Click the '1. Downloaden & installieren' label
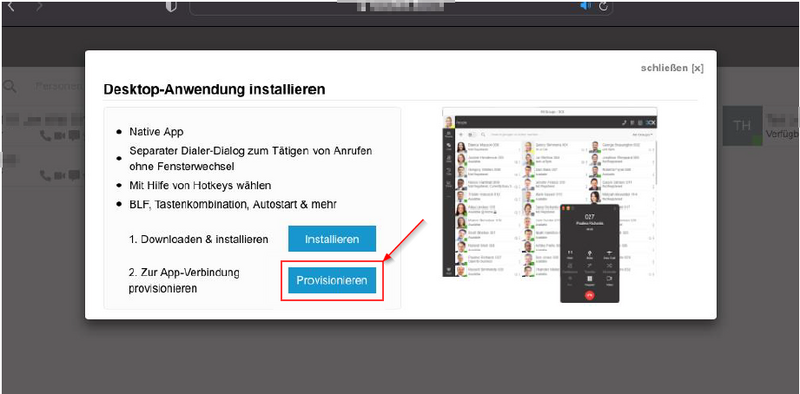This screenshot has height=394, width=800. tap(198, 239)
